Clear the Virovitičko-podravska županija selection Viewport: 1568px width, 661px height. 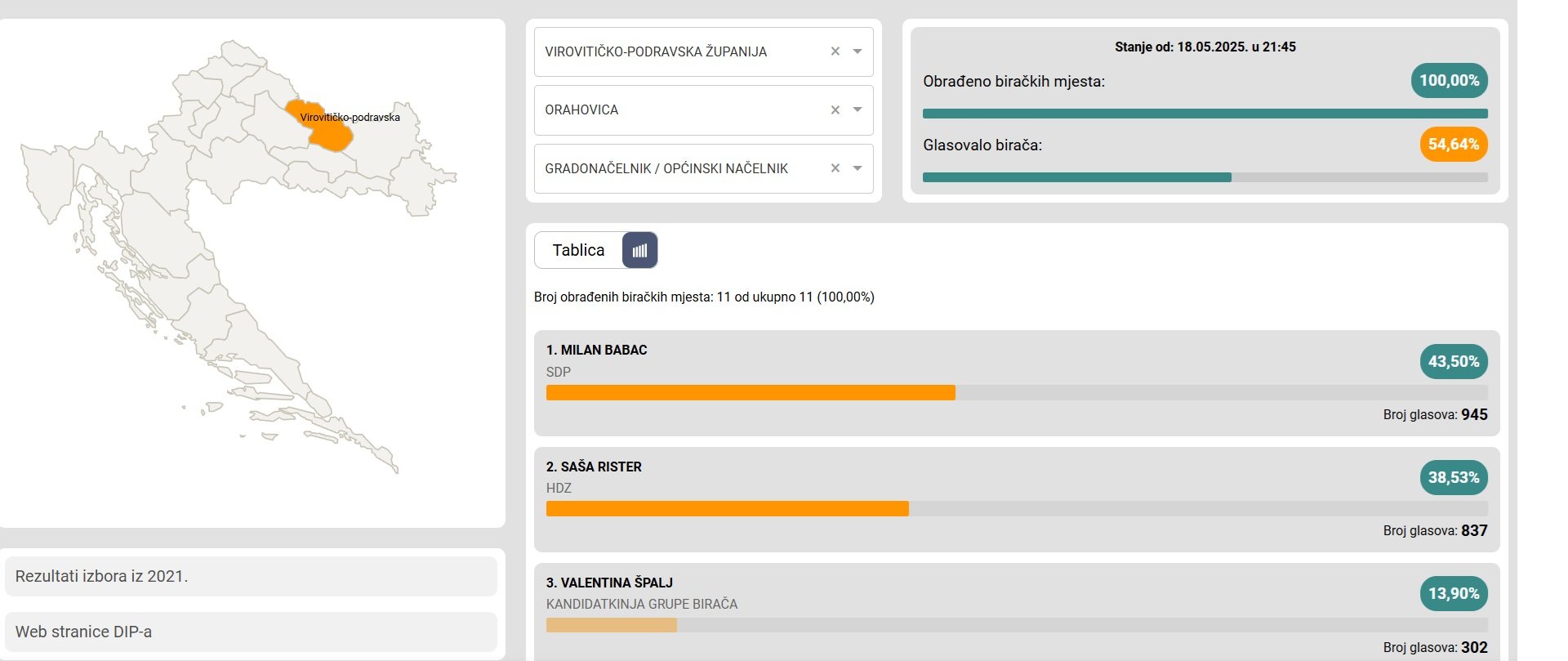pos(835,51)
